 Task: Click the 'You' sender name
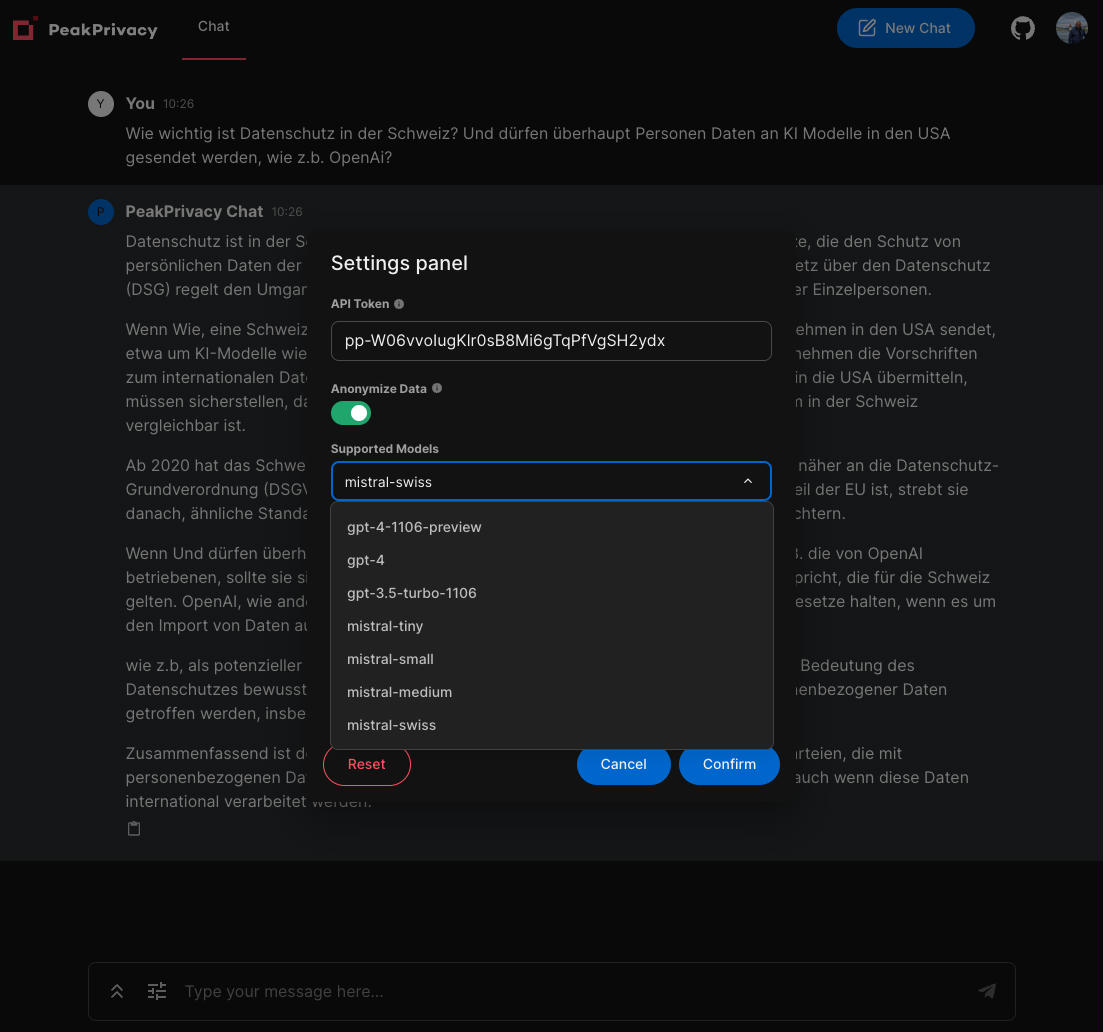pyautogui.click(x=140, y=103)
